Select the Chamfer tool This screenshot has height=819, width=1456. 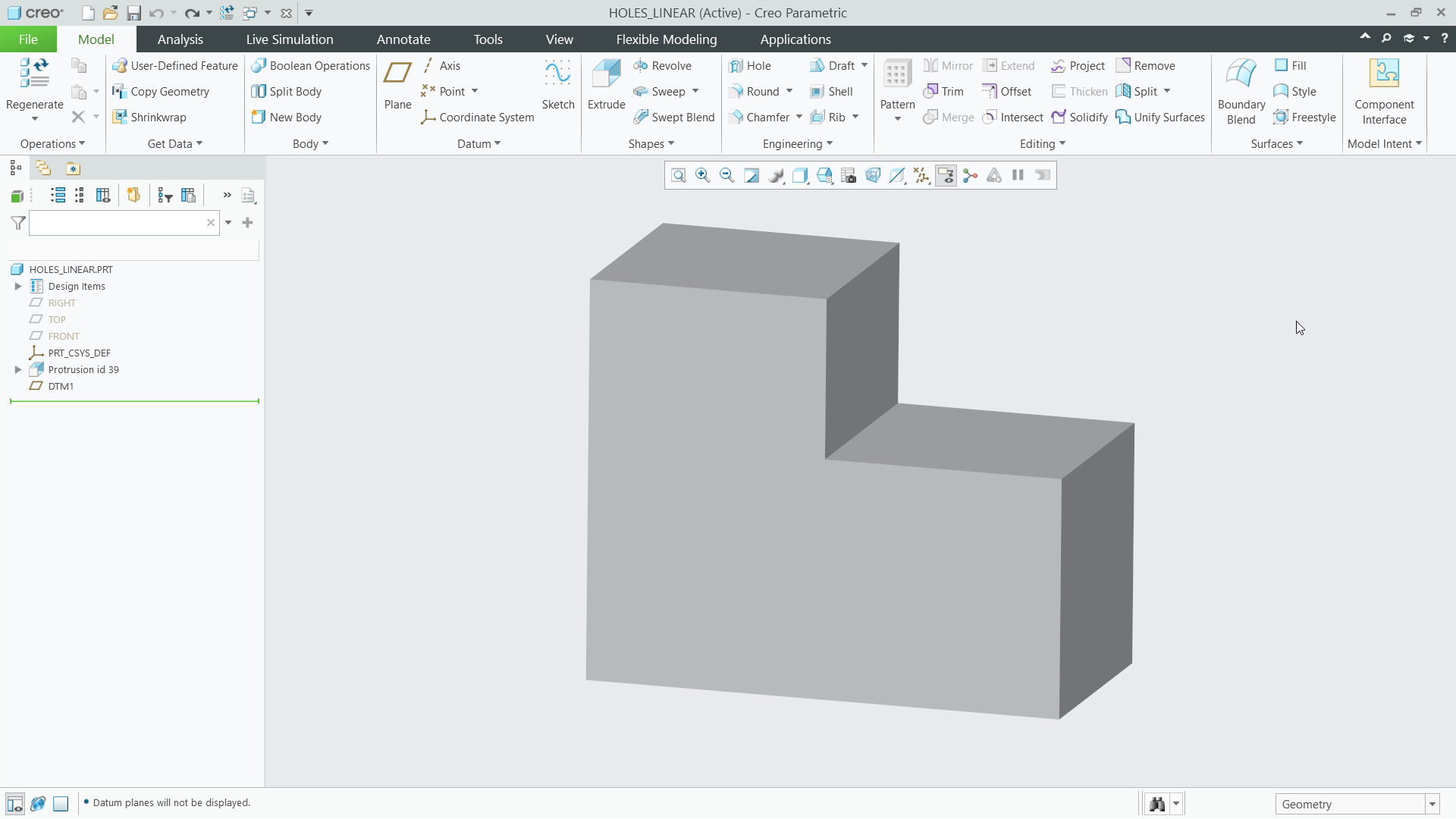tap(764, 117)
